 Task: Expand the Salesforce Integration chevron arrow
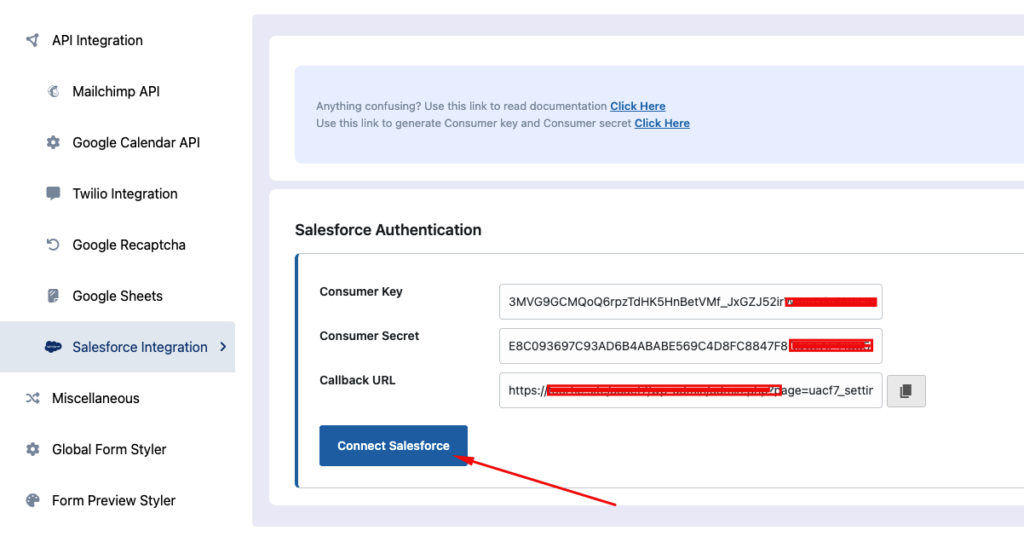click(222, 347)
